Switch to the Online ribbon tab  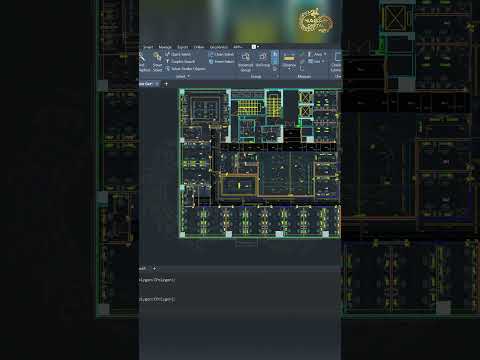coord(199,47)
